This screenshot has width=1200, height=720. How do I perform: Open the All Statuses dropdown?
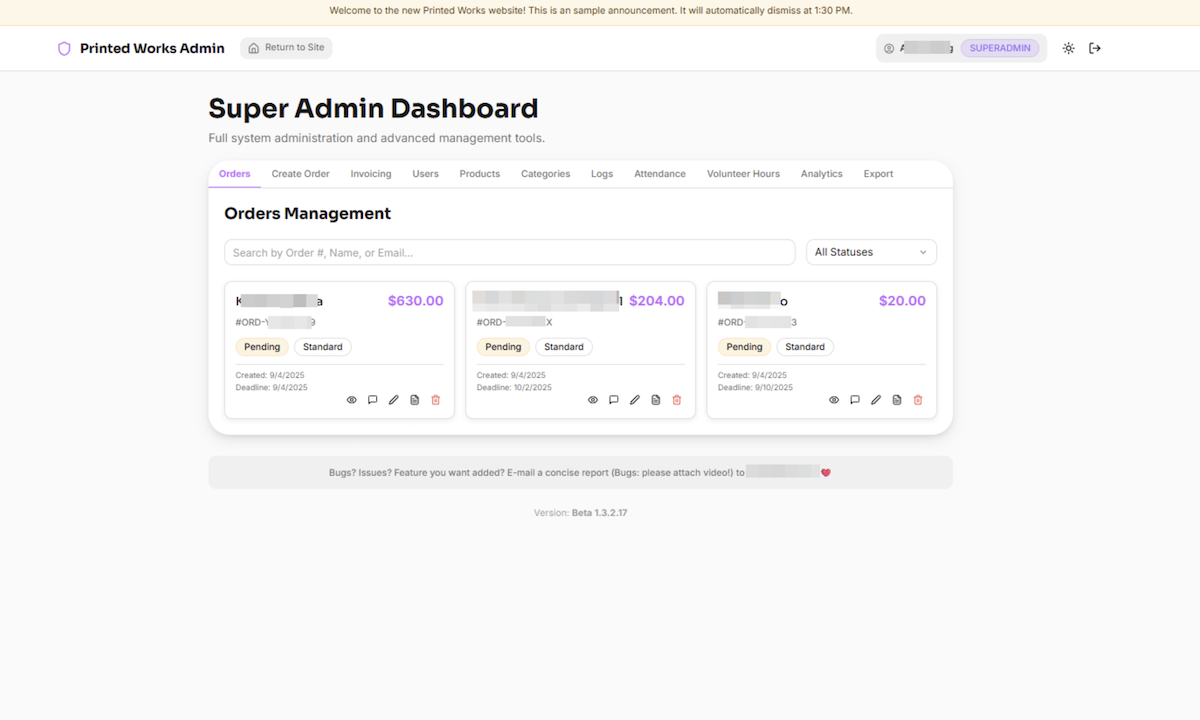click(x=870, y=252)
